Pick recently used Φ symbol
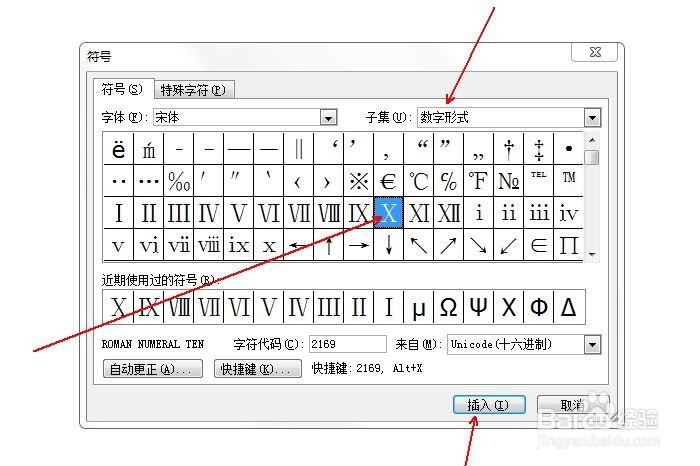 [x=538, y=307]
